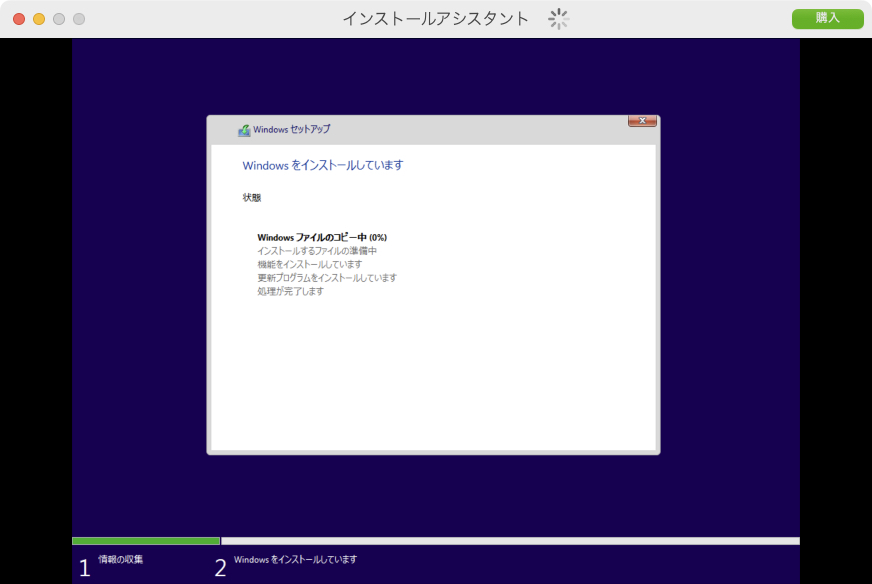
Task: Click the green progress bar for 情報の収集
Action: [145, 540]
